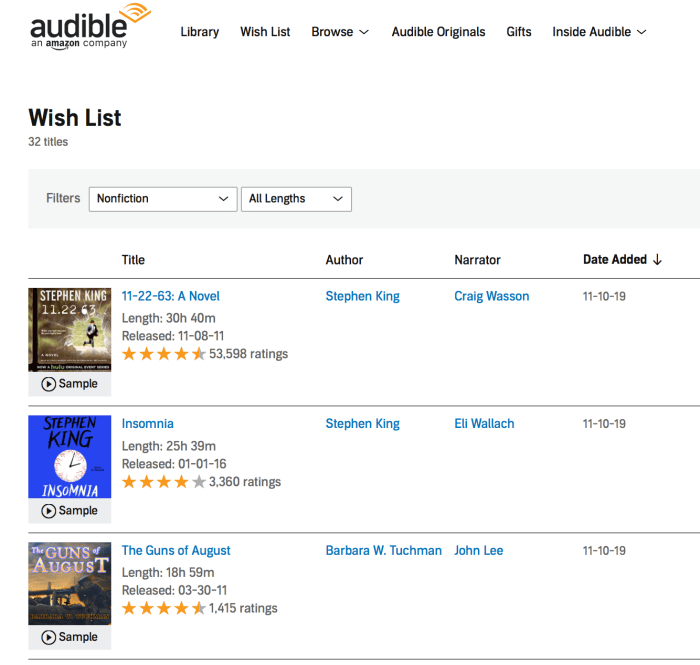This screenshot has height=665, width=700.
Task: Sort by Date Added column
Action: (622, 260)
